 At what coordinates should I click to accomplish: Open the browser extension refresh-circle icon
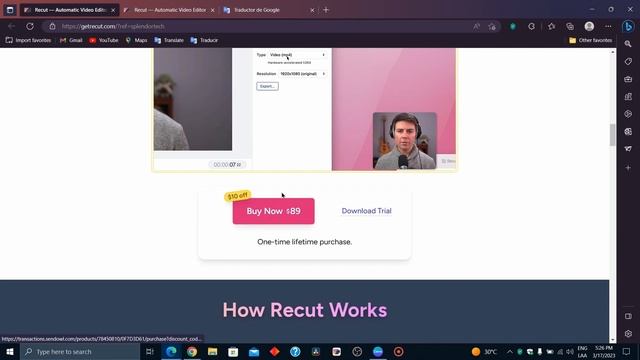click(531, 27)
